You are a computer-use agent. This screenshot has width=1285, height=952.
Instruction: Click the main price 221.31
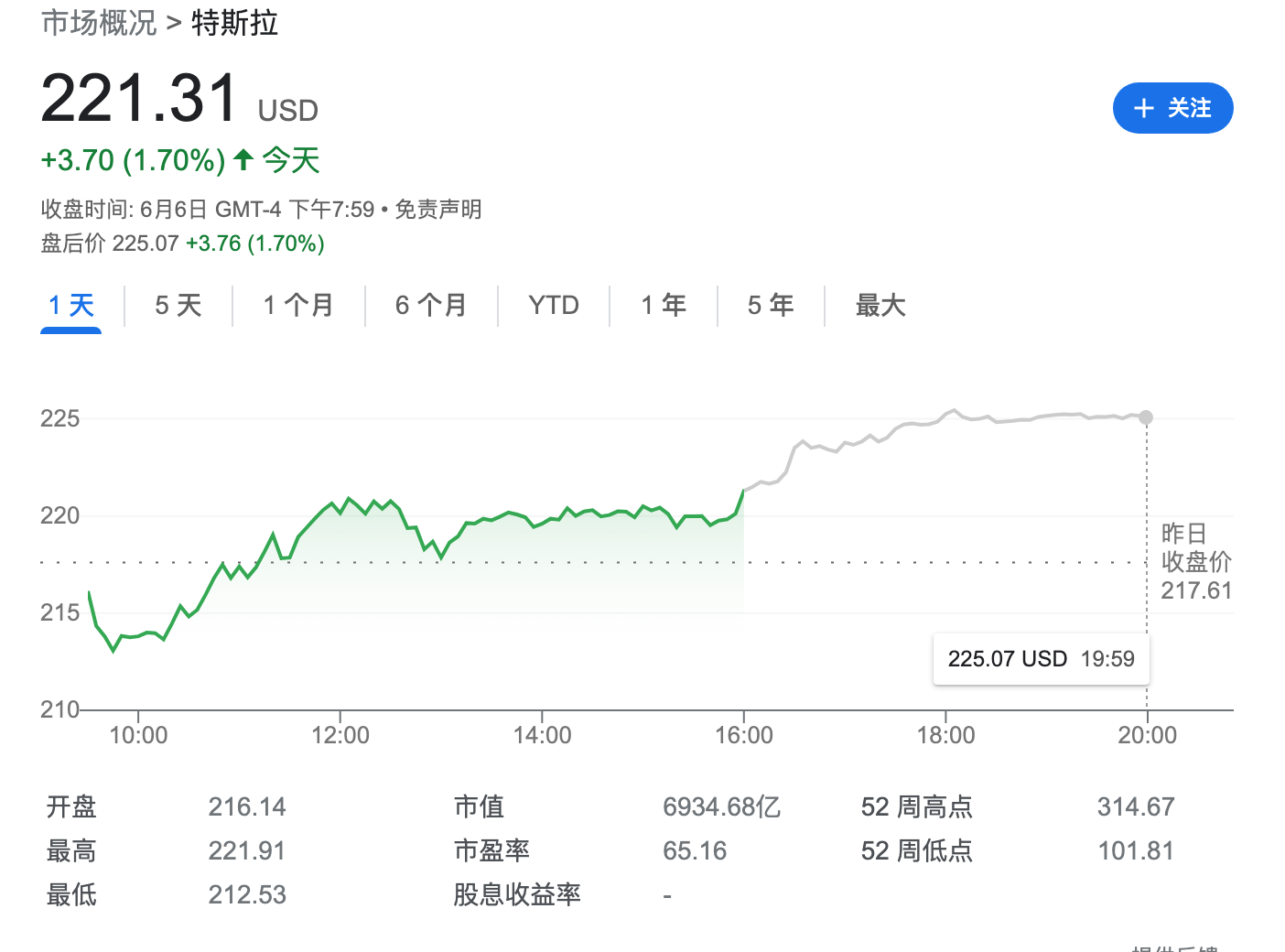pyautogui.click(x=140, y=98)
